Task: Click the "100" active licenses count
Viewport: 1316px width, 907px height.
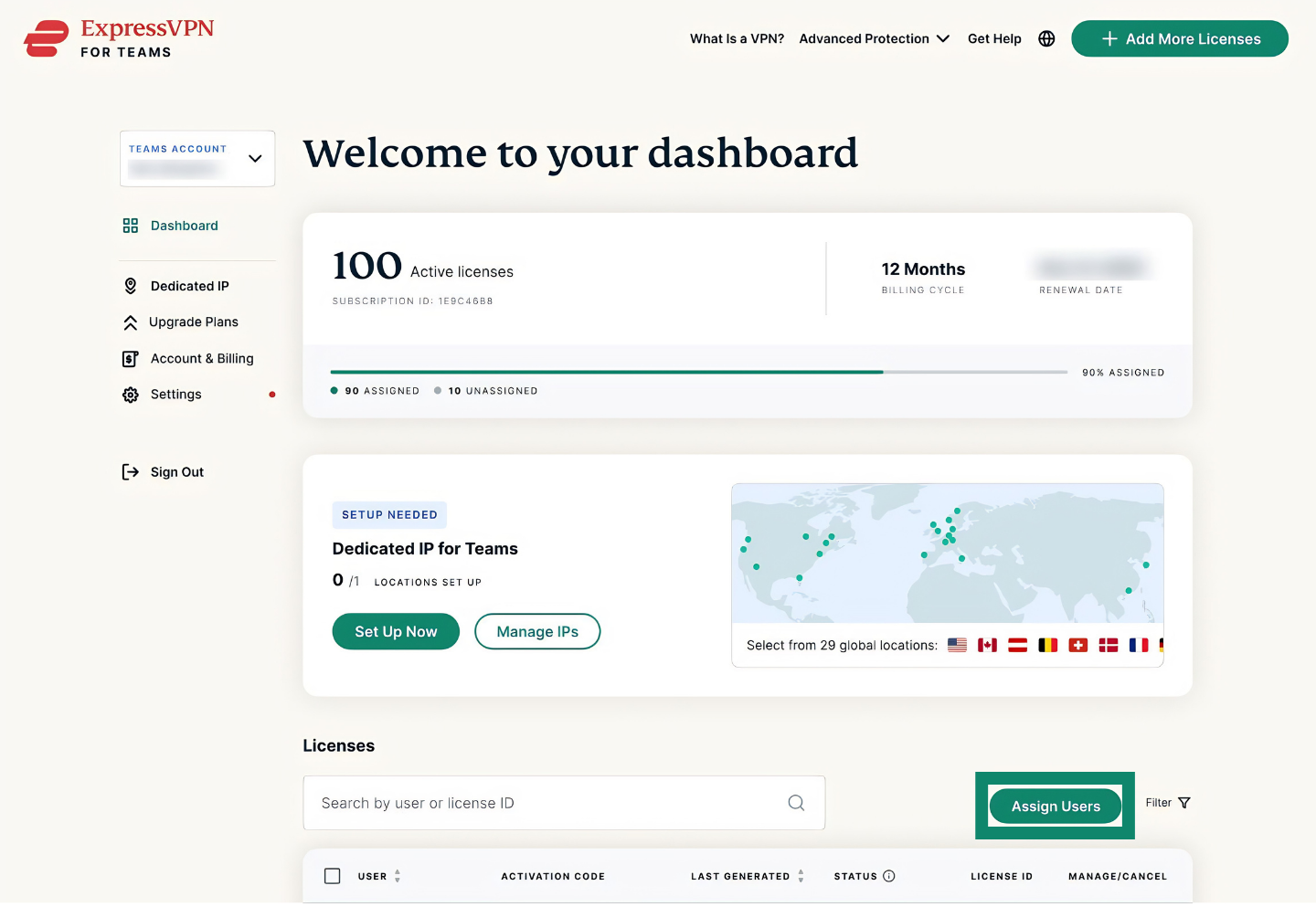Action: pyautogui.click(x=366, y=266)
